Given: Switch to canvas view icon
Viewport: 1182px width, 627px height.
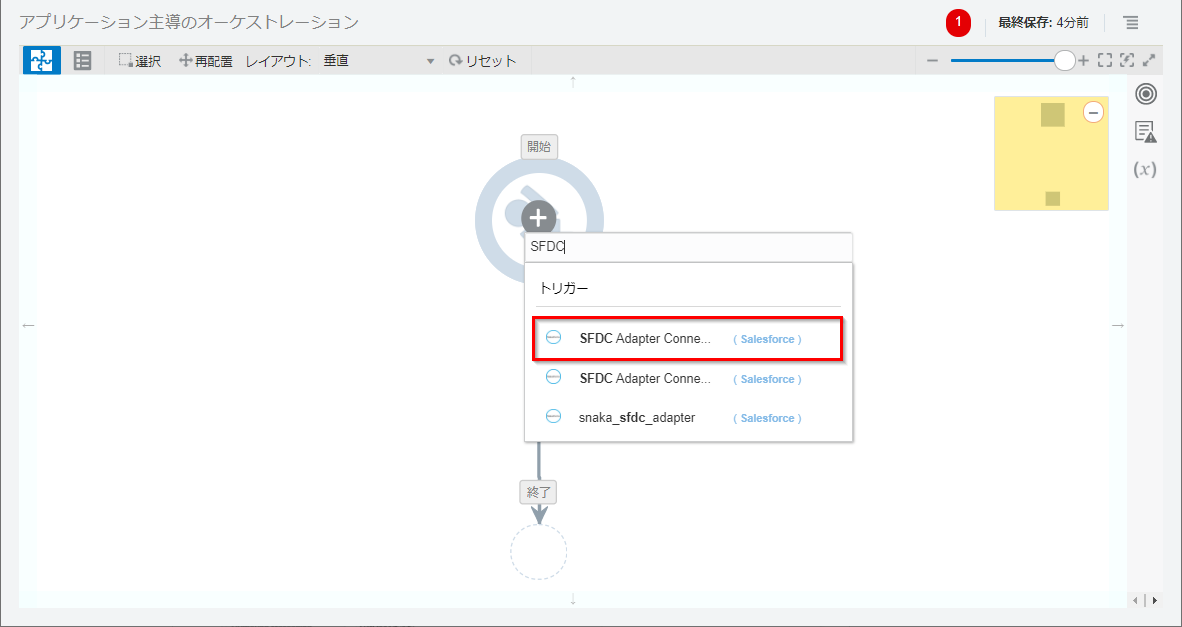Looking at the screenshot, I should tap(41, 61).
